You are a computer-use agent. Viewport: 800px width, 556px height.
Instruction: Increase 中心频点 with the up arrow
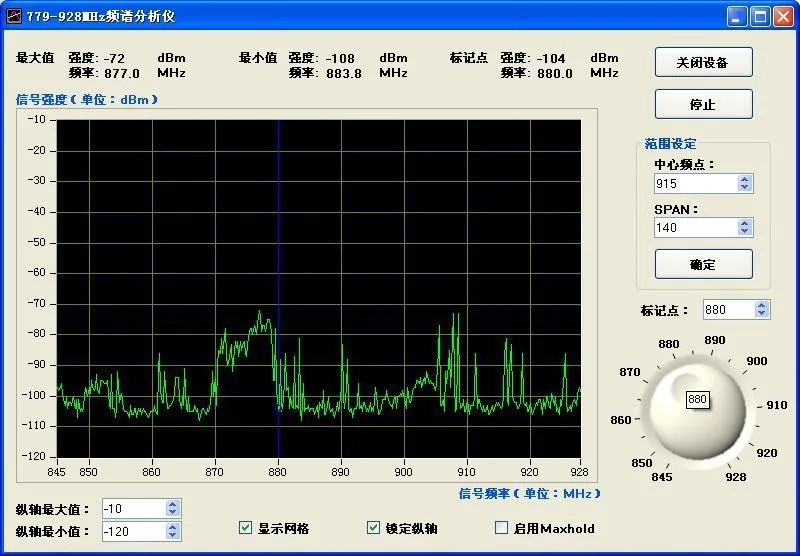click(x=745, y=179)
